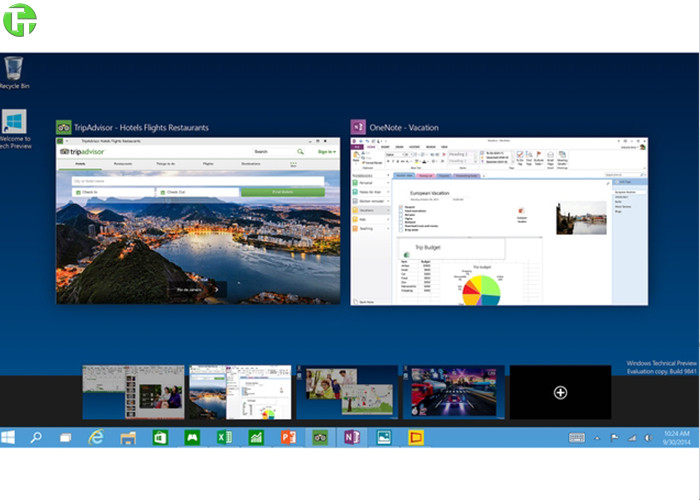Show hidden system tray icons
Image resolution: width=700 pixels, height=500 pixels.
point(597,438)
